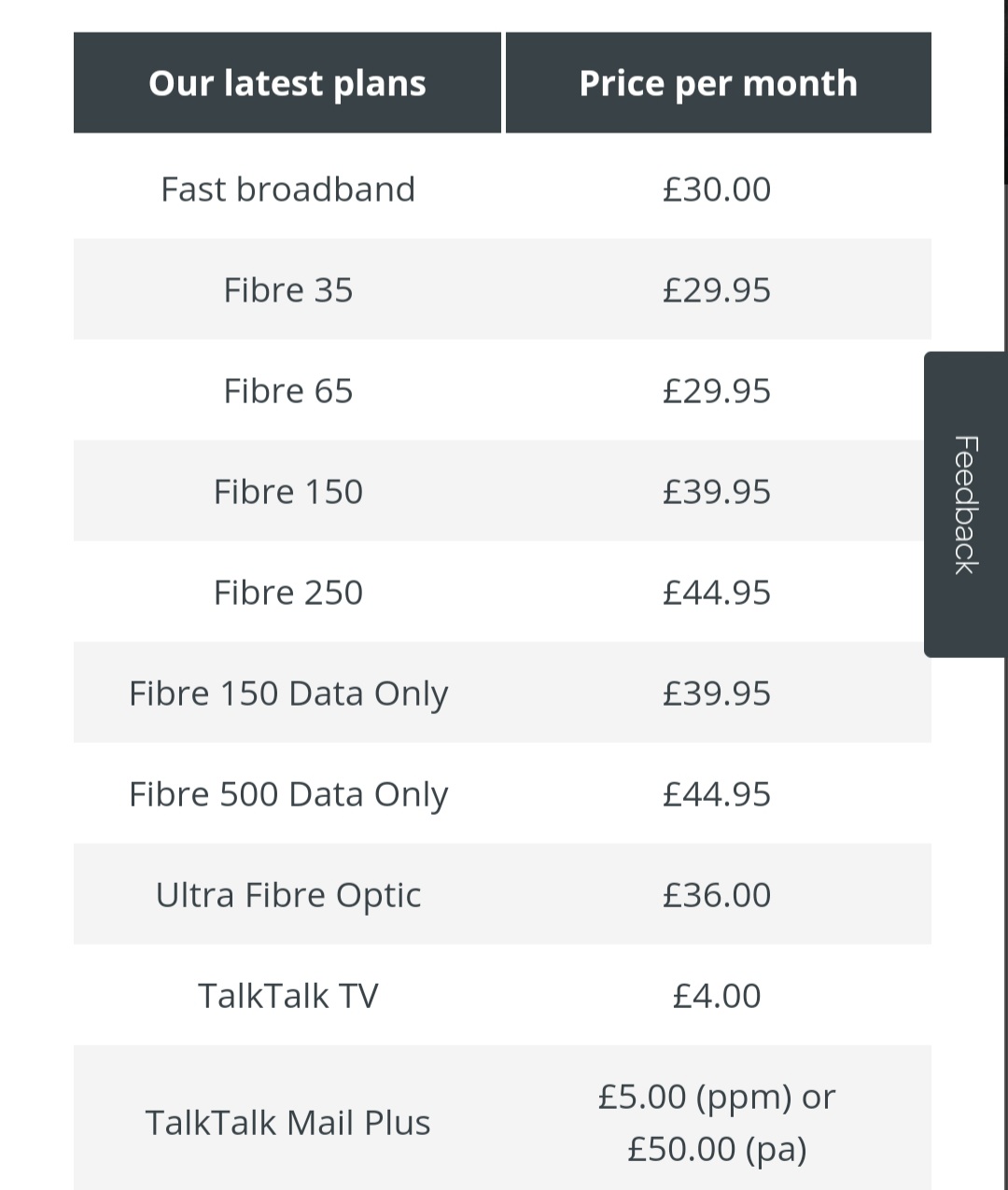Click the "Our latest plans" column header
1008x1190 pixels.
tap(287, 83)
